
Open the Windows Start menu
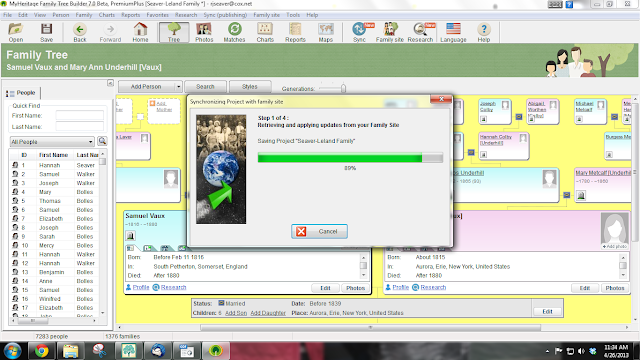[13, 351]
